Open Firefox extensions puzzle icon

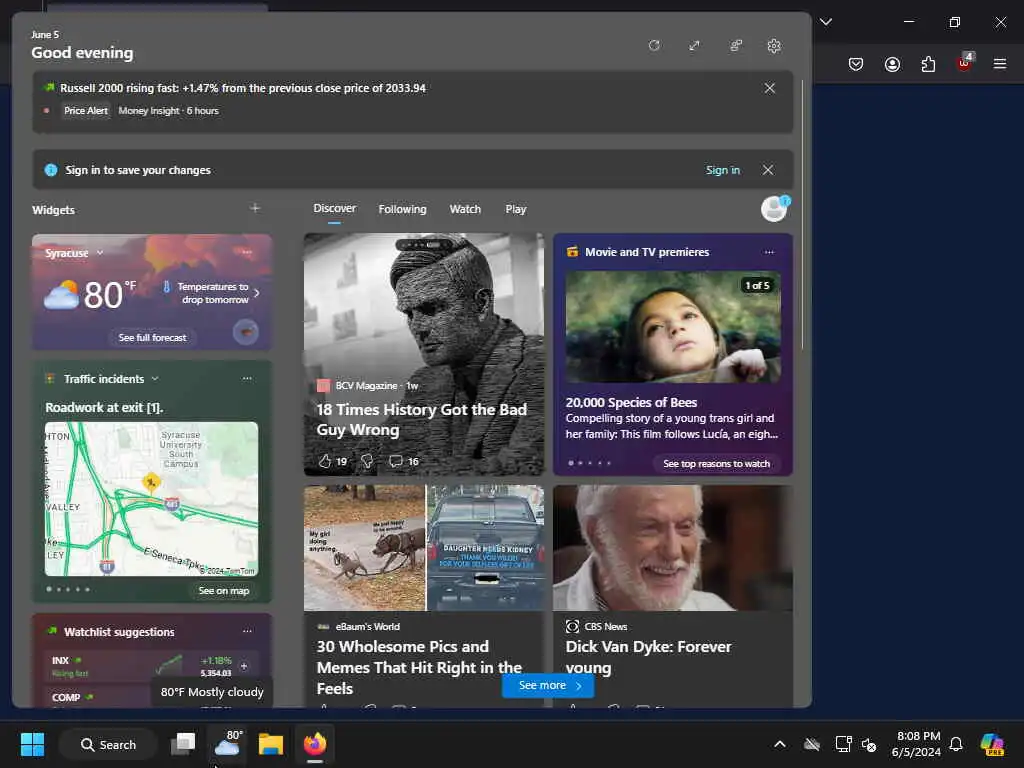tap(928, 63)
